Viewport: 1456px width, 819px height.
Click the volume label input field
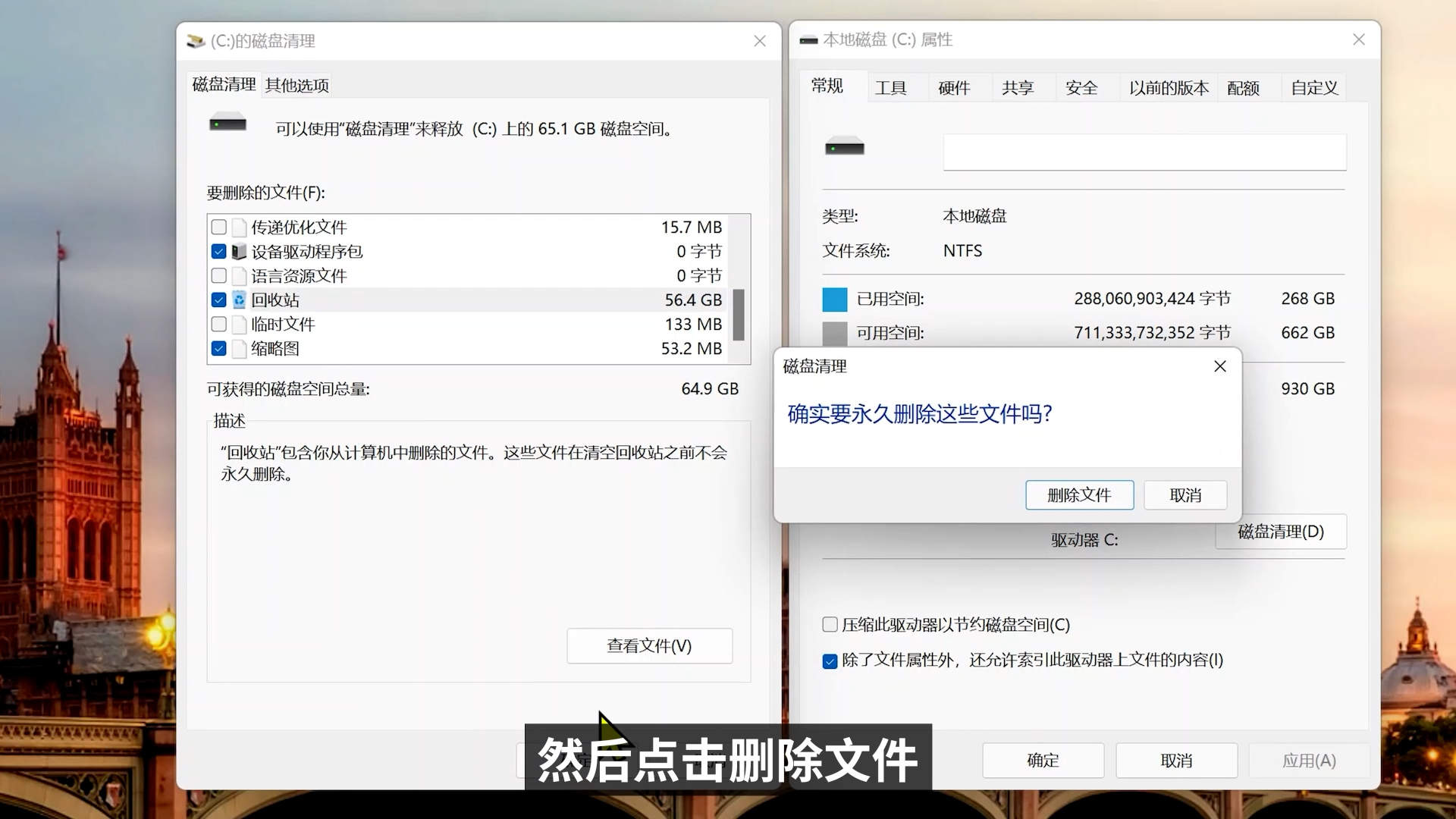[x=1143, y=152]
